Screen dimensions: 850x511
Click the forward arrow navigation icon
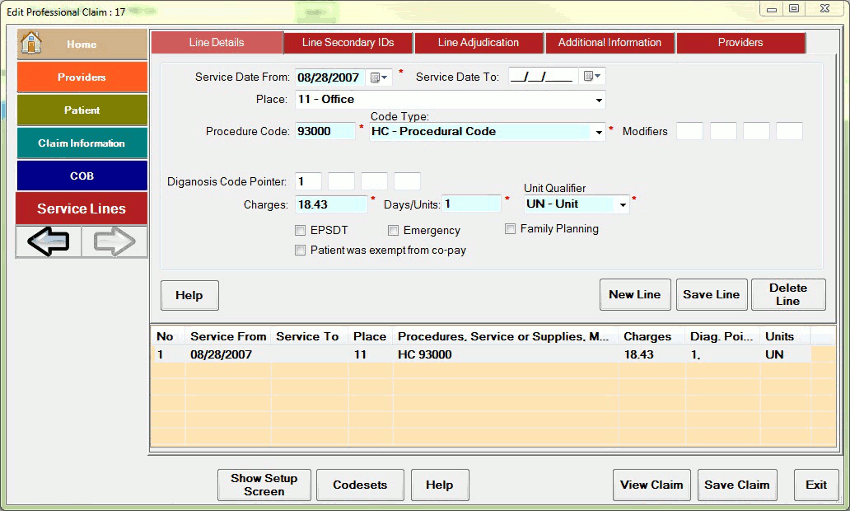pyautogui.click(x=114, y=242)
